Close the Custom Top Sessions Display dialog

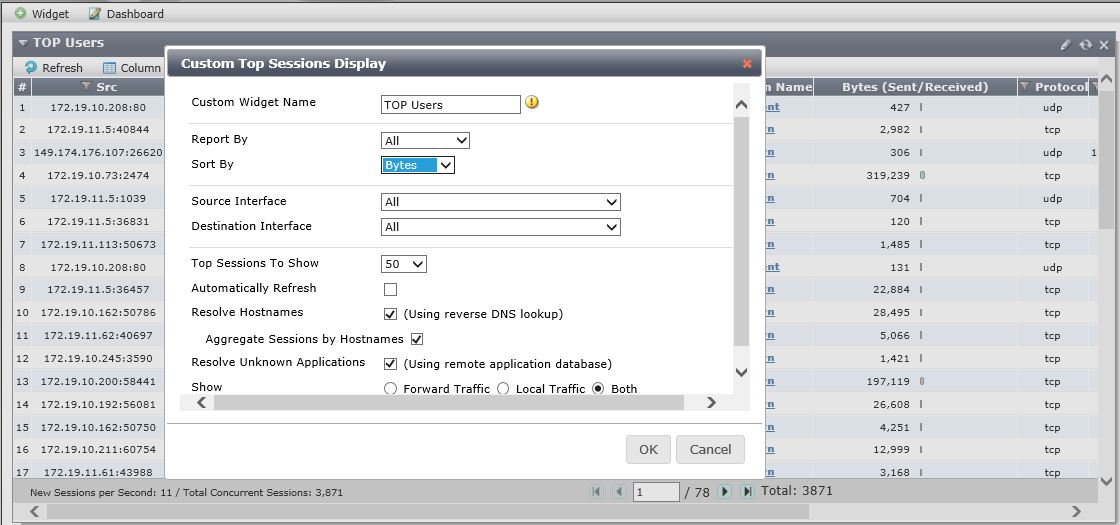747,64
